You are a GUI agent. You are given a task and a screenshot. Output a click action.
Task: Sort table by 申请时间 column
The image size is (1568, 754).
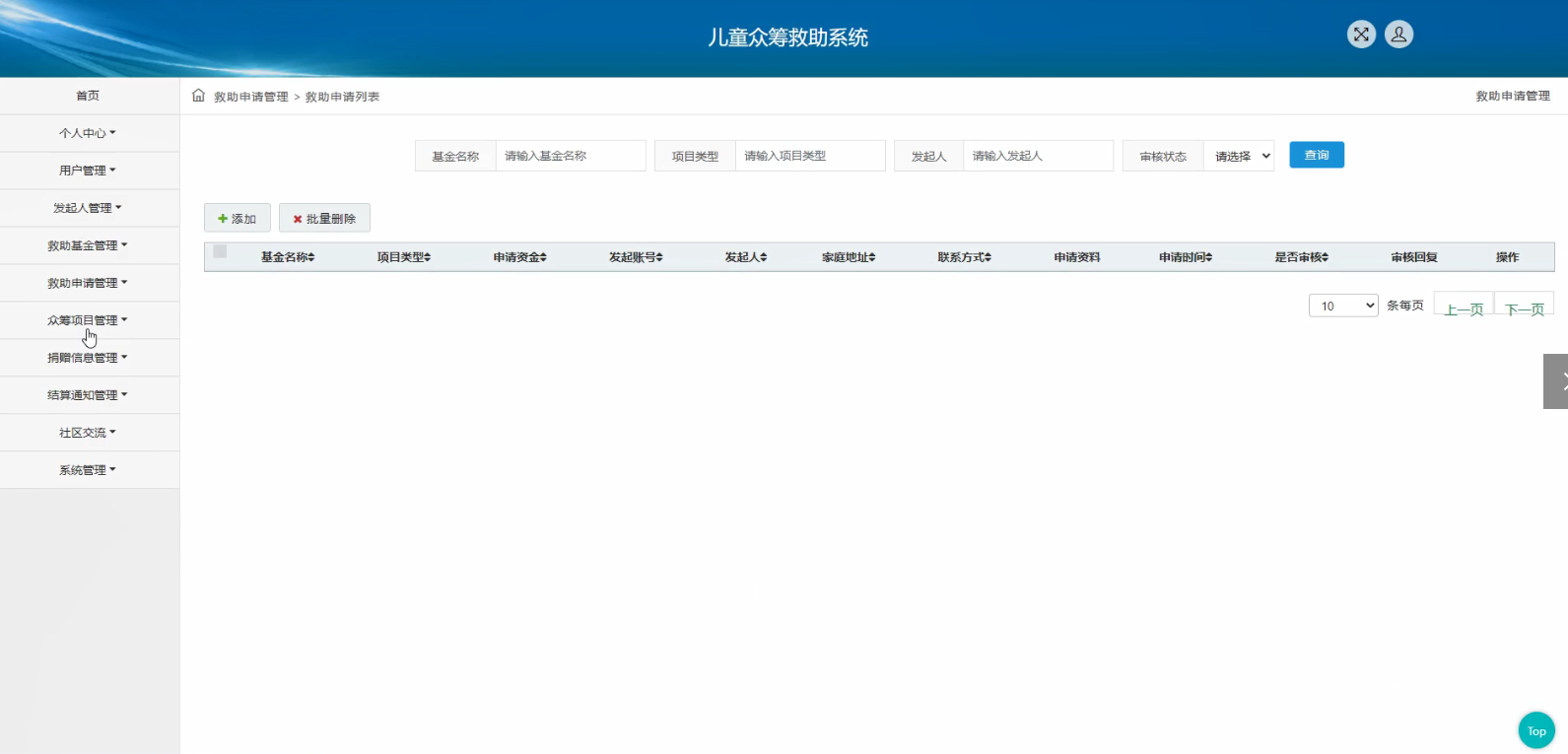(1186, 257)
